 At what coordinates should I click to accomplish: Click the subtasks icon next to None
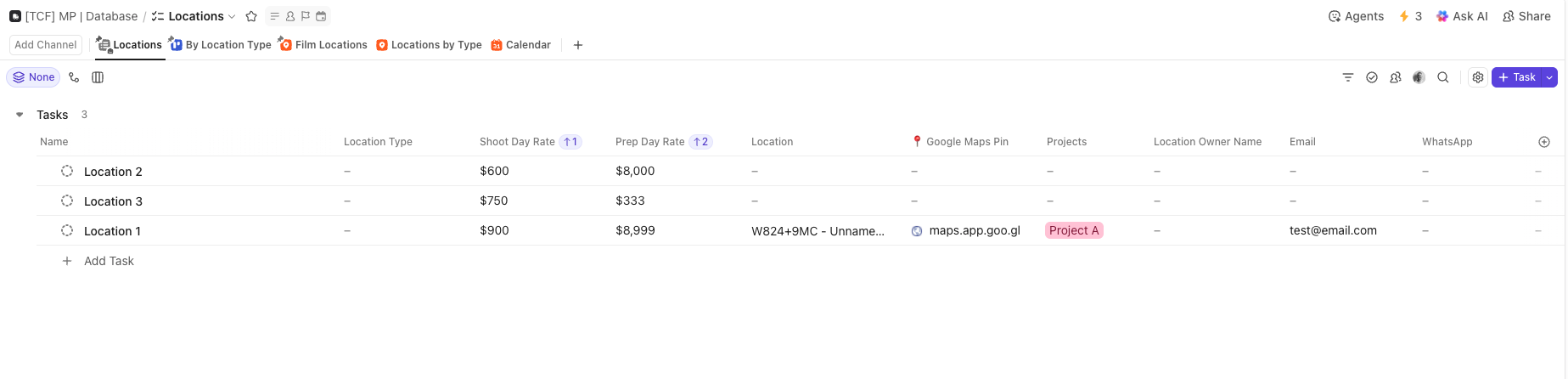point(74,77)
